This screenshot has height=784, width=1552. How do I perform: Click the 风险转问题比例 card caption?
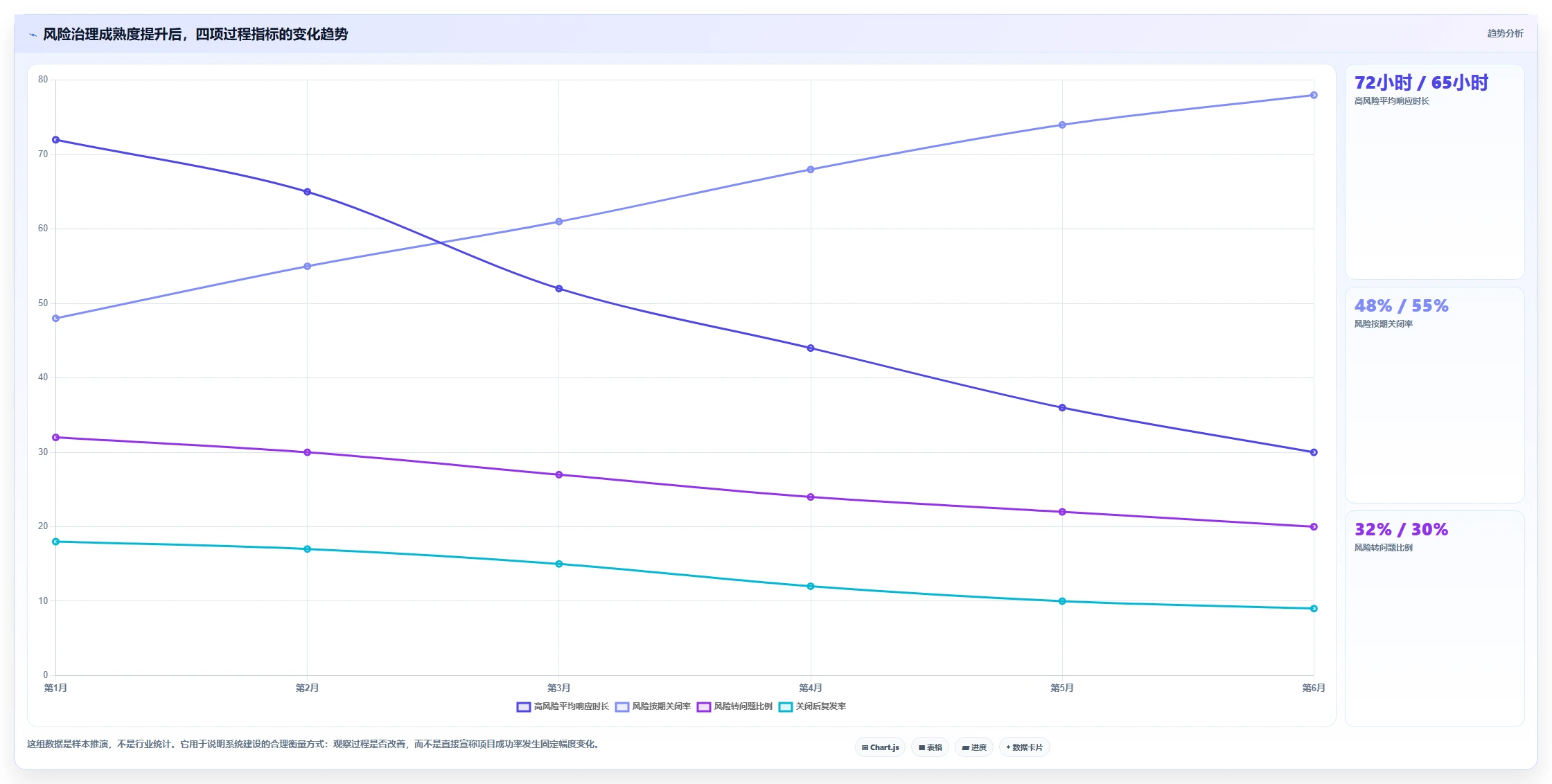(1384, 548)
